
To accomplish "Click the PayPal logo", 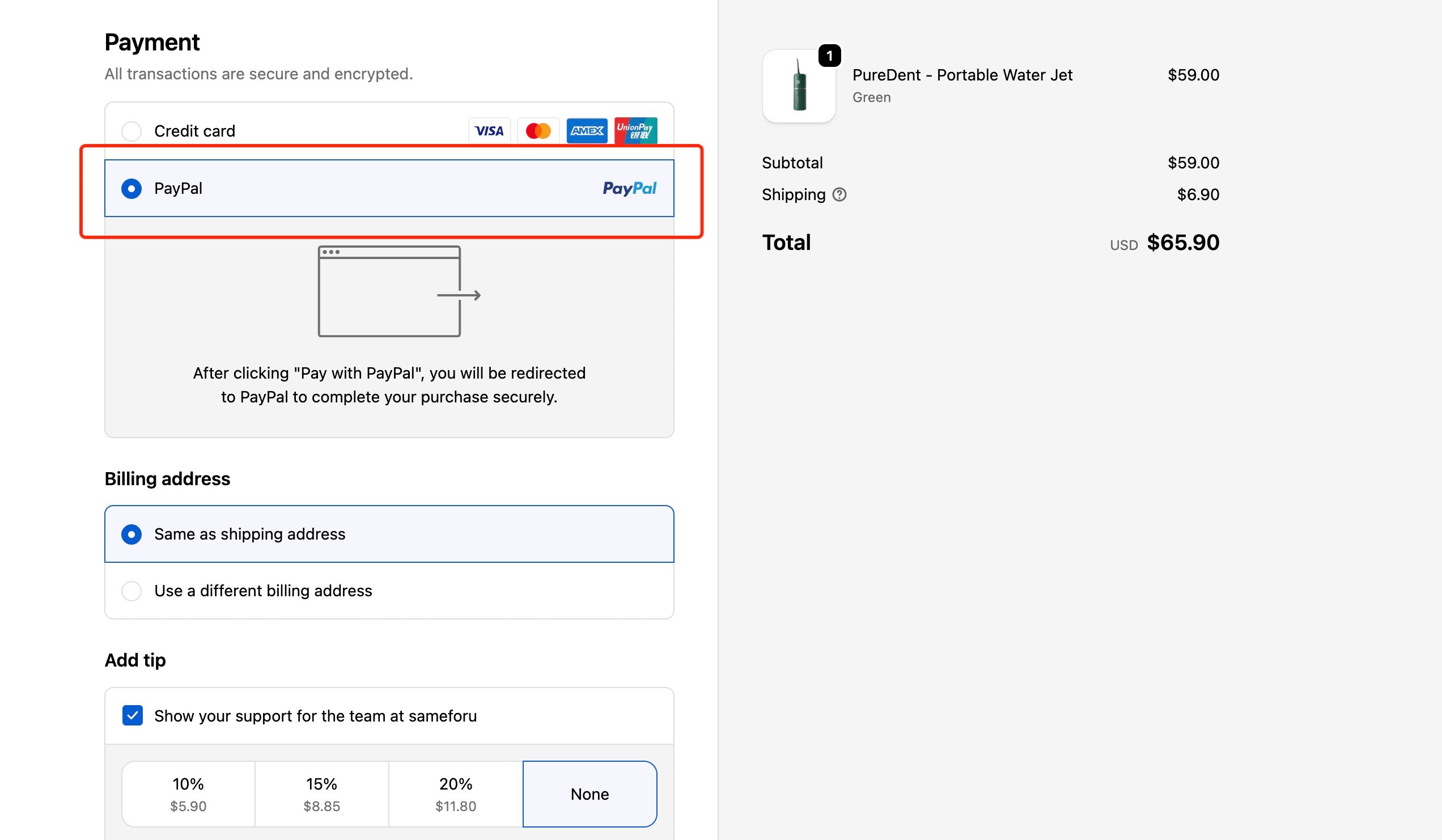I will (x=629, y=188).
